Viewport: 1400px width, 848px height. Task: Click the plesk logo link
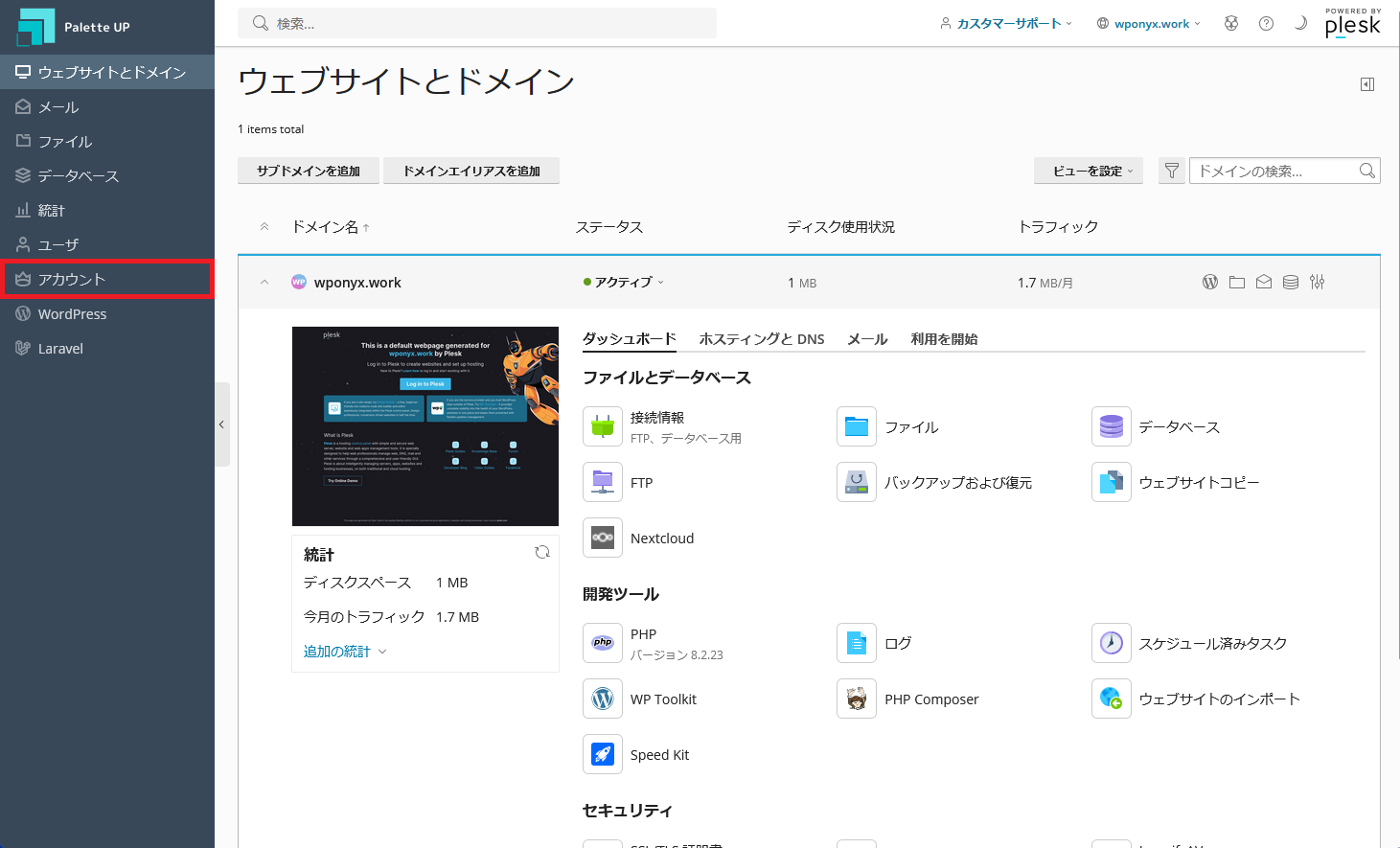coord(1353,23)
